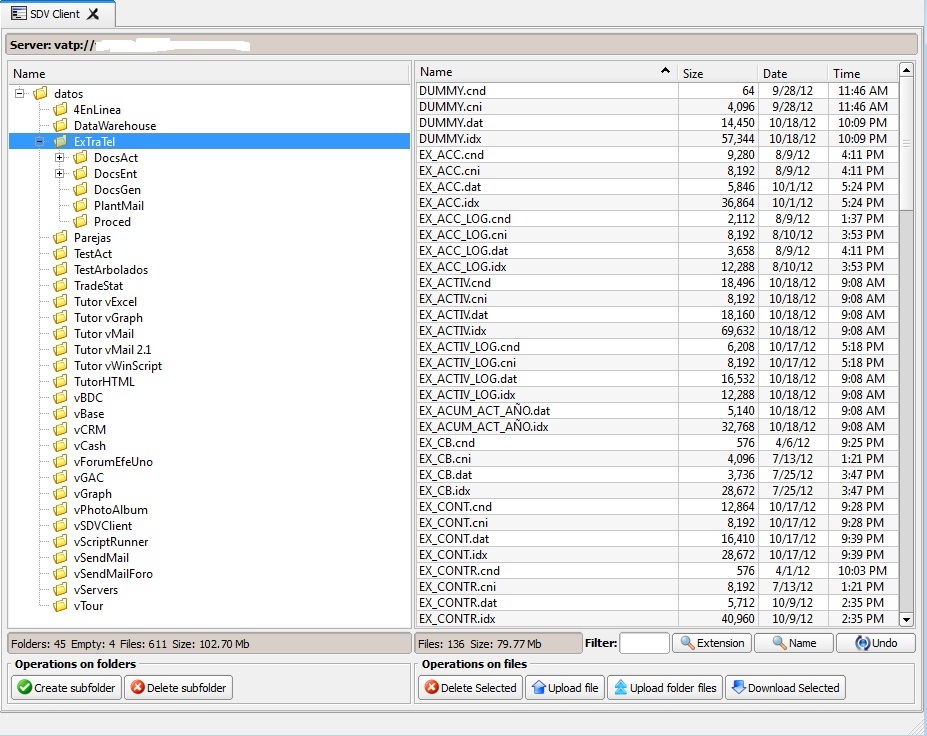
Task: Click the Delete subfolder button
Action: tap(178, 688)
